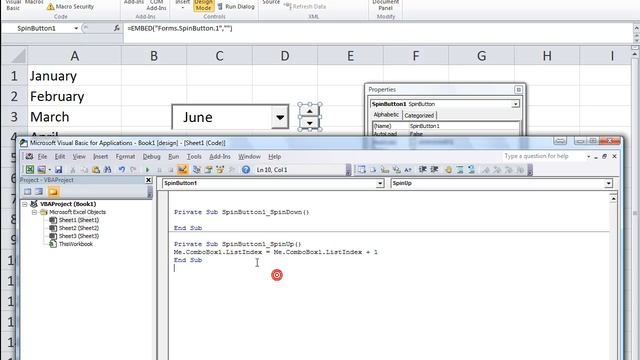Open the Format menu
This screenshot has height=360, width=640.
point(125,156)
